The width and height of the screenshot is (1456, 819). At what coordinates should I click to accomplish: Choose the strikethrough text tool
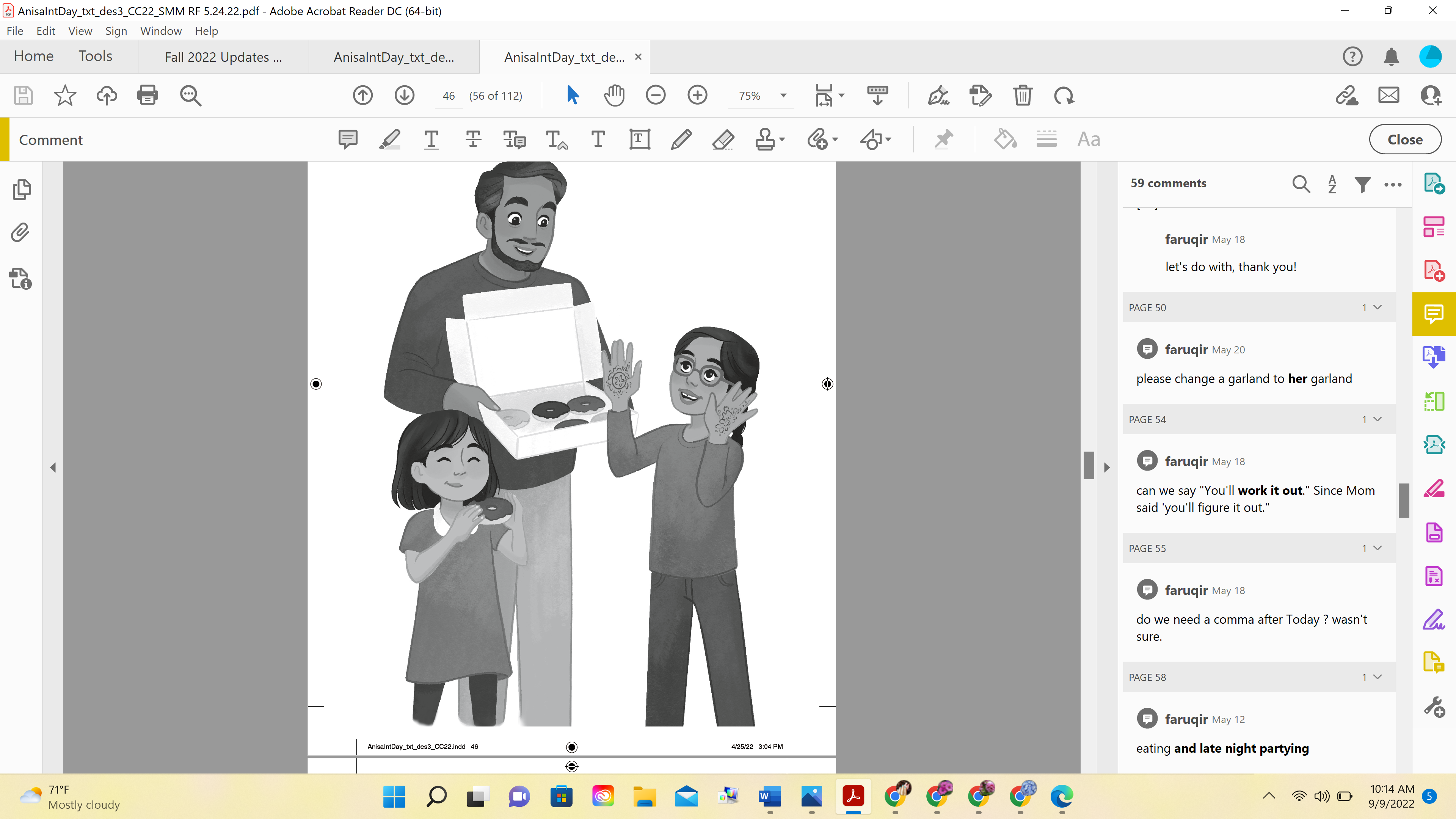(x=473, y=139)
